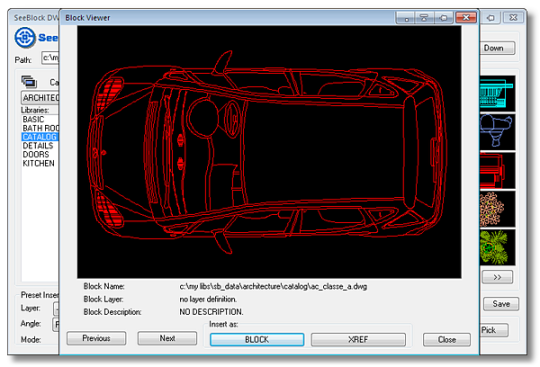
Task: Click the Pick button in SeeBlock window
Action: click(x=494, y=330)
